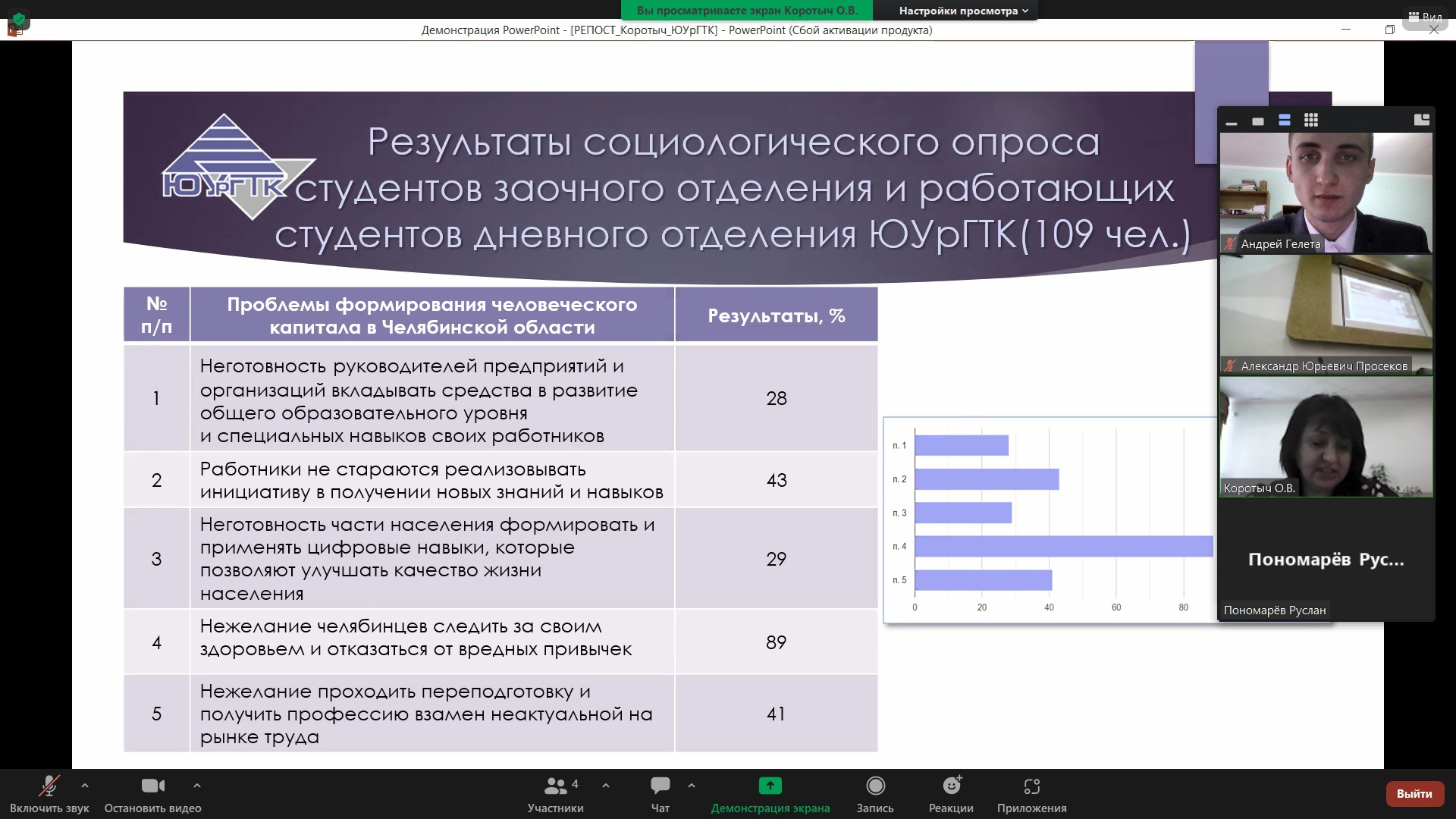Click video panel pop-out icon at top right
Viewport: 1456px width, 819px height.
coord(1422,120)
